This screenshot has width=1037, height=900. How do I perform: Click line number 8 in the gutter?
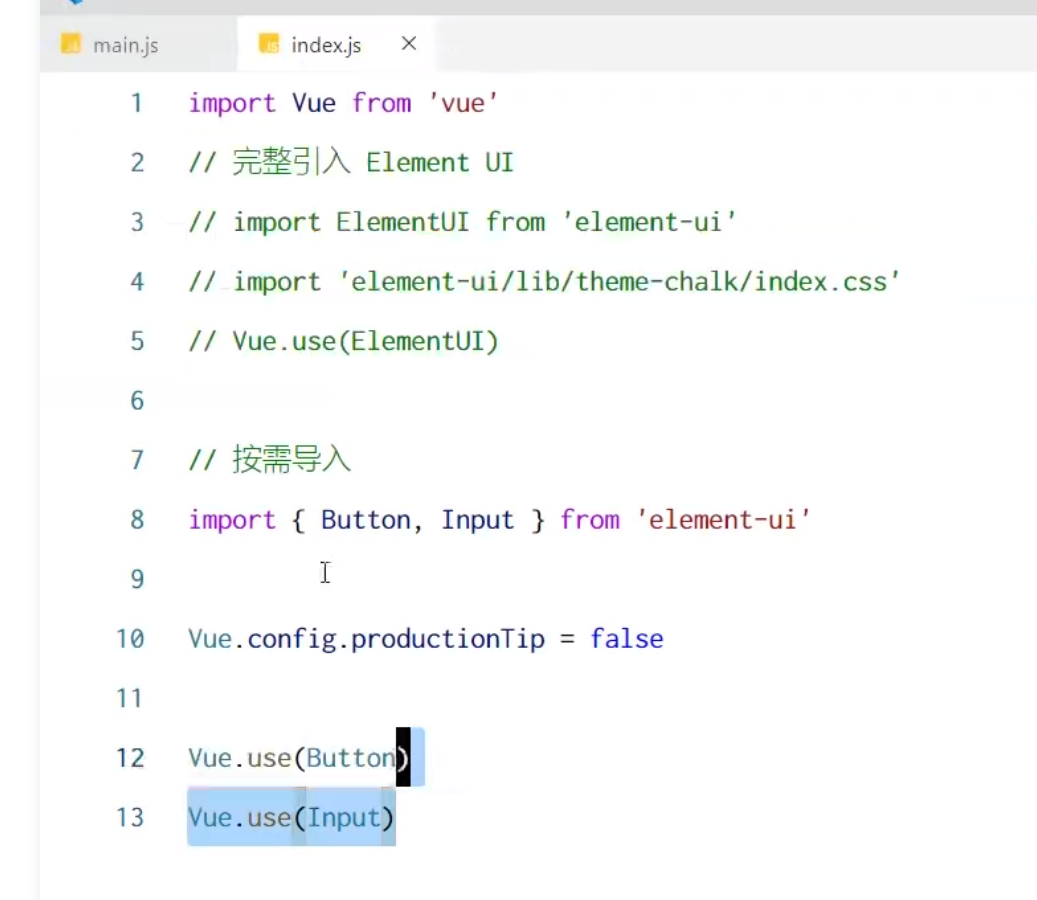tap(137, 519)
